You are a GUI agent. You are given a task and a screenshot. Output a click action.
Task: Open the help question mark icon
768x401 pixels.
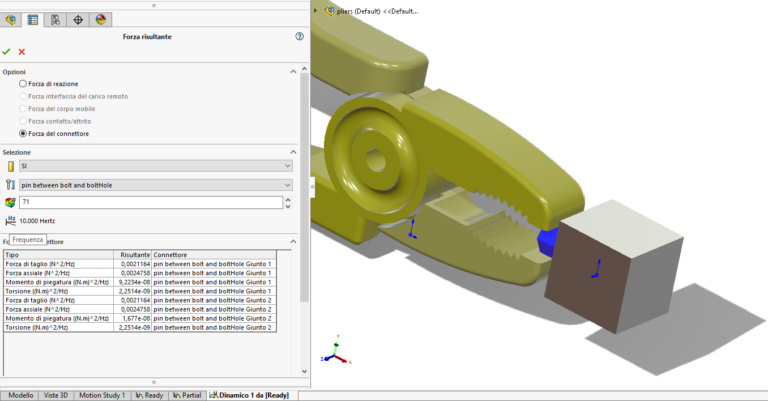tap(299, 36)
